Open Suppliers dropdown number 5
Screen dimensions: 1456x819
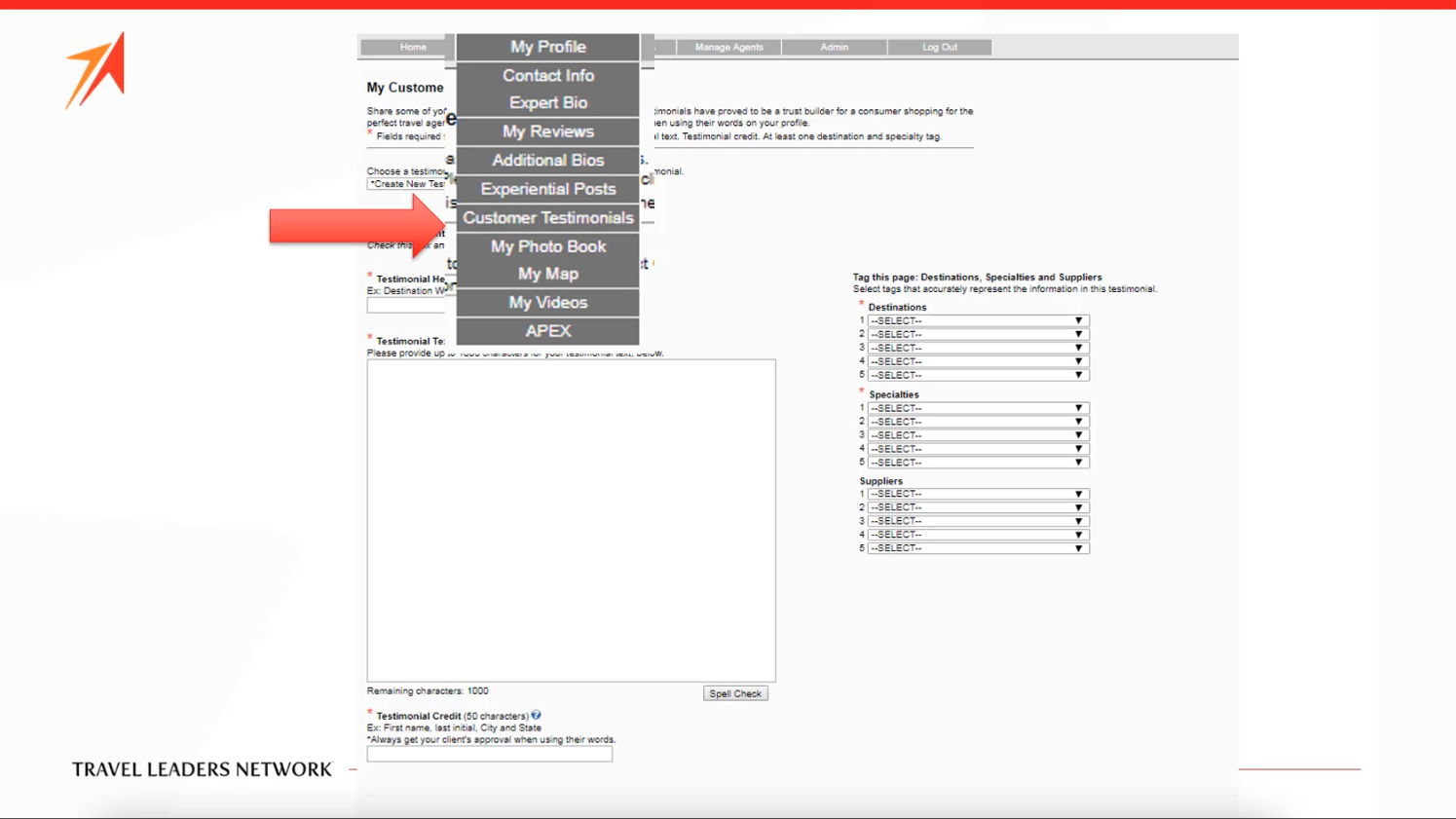pyautogui.click(x=978, y=548)
